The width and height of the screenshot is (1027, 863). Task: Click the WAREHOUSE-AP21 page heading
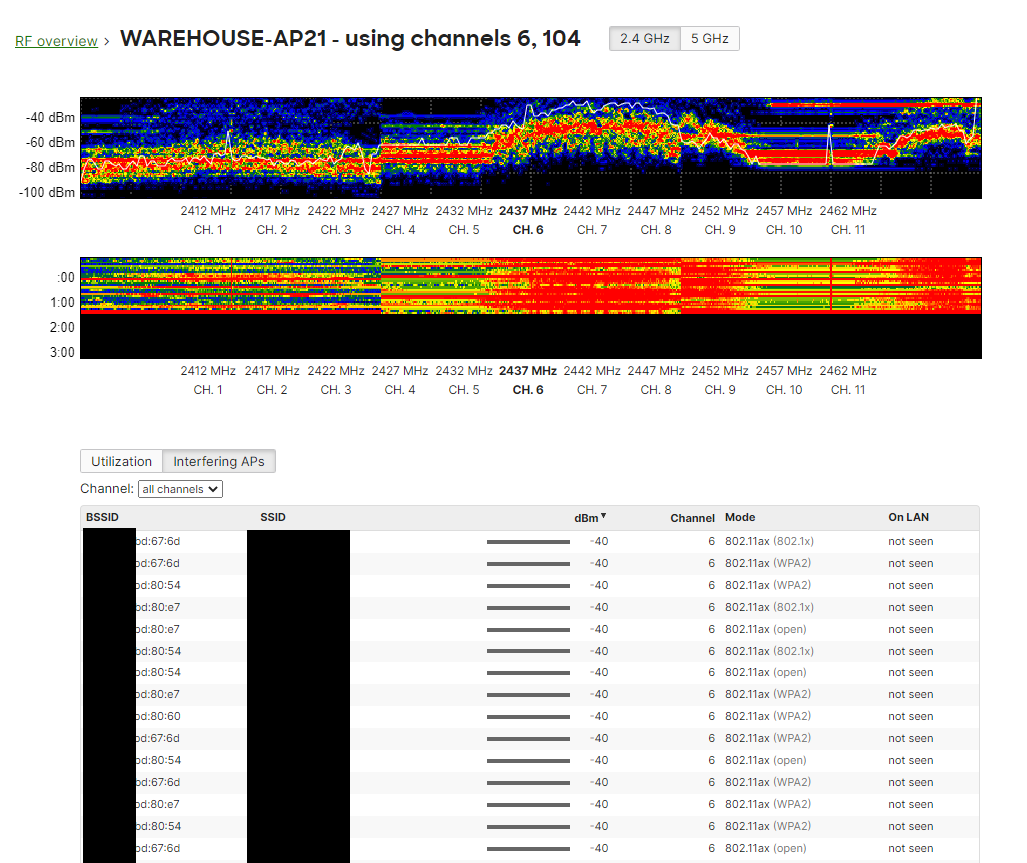[350, 39]
